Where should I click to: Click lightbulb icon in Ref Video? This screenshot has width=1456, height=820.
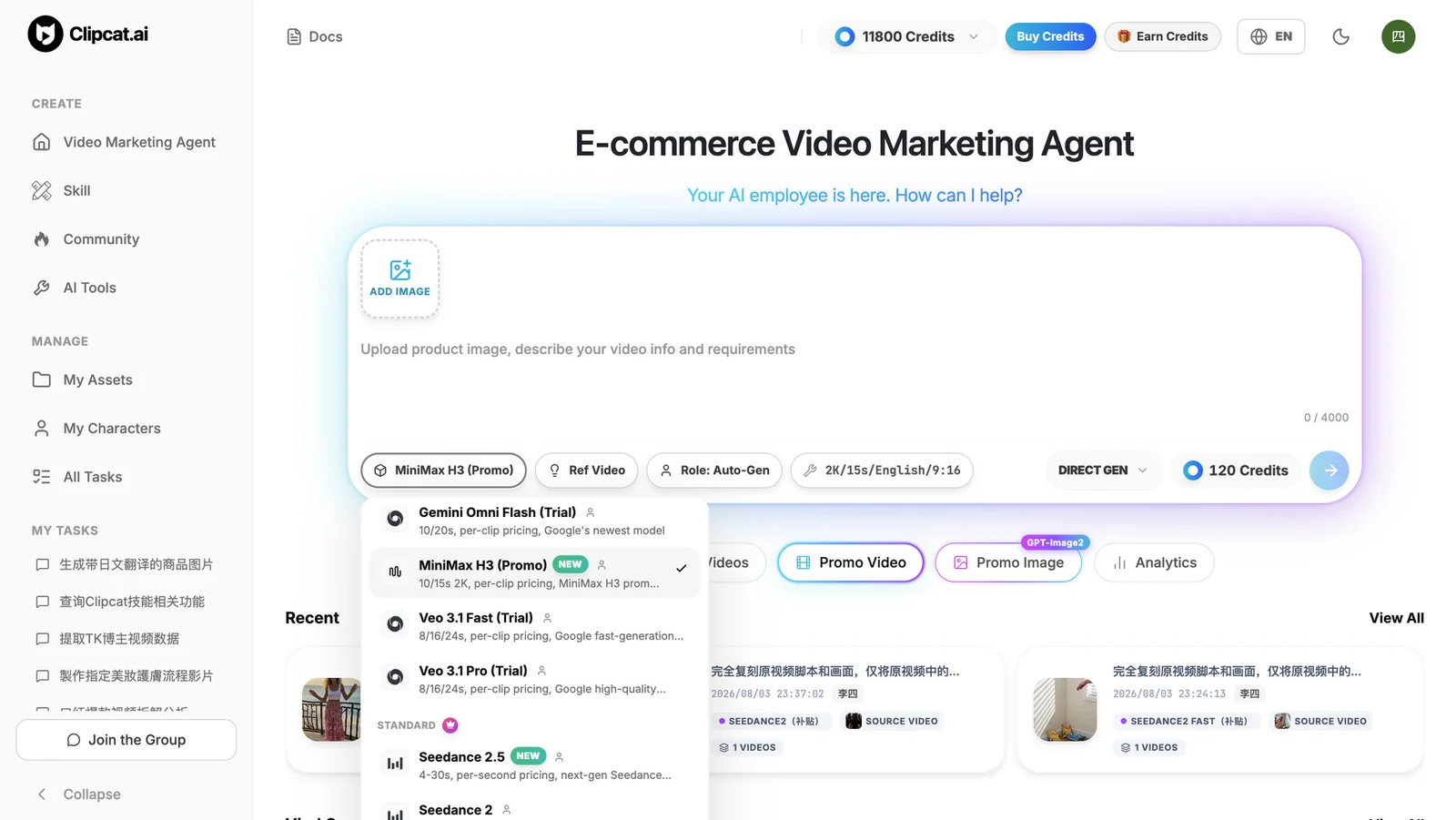(554, 471)
